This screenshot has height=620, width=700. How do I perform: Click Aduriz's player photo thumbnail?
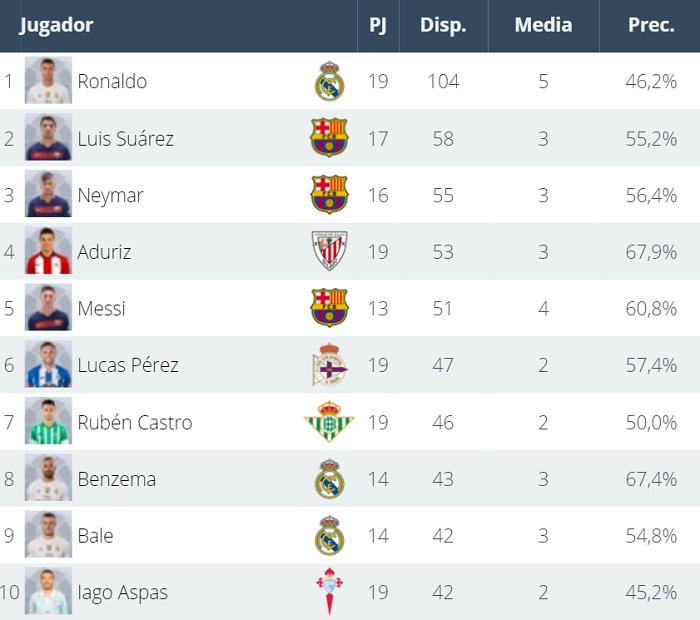tap(48, 251)
